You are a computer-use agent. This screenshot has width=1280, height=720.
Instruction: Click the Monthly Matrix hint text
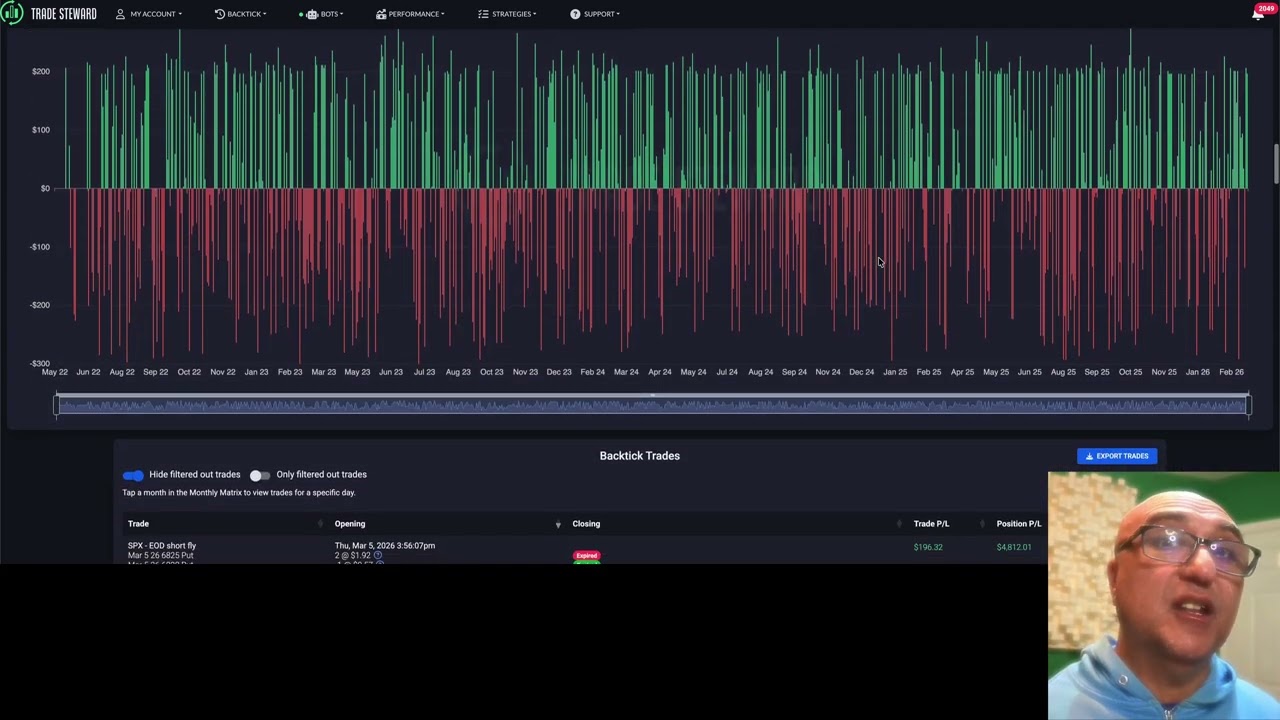[239, 493]
